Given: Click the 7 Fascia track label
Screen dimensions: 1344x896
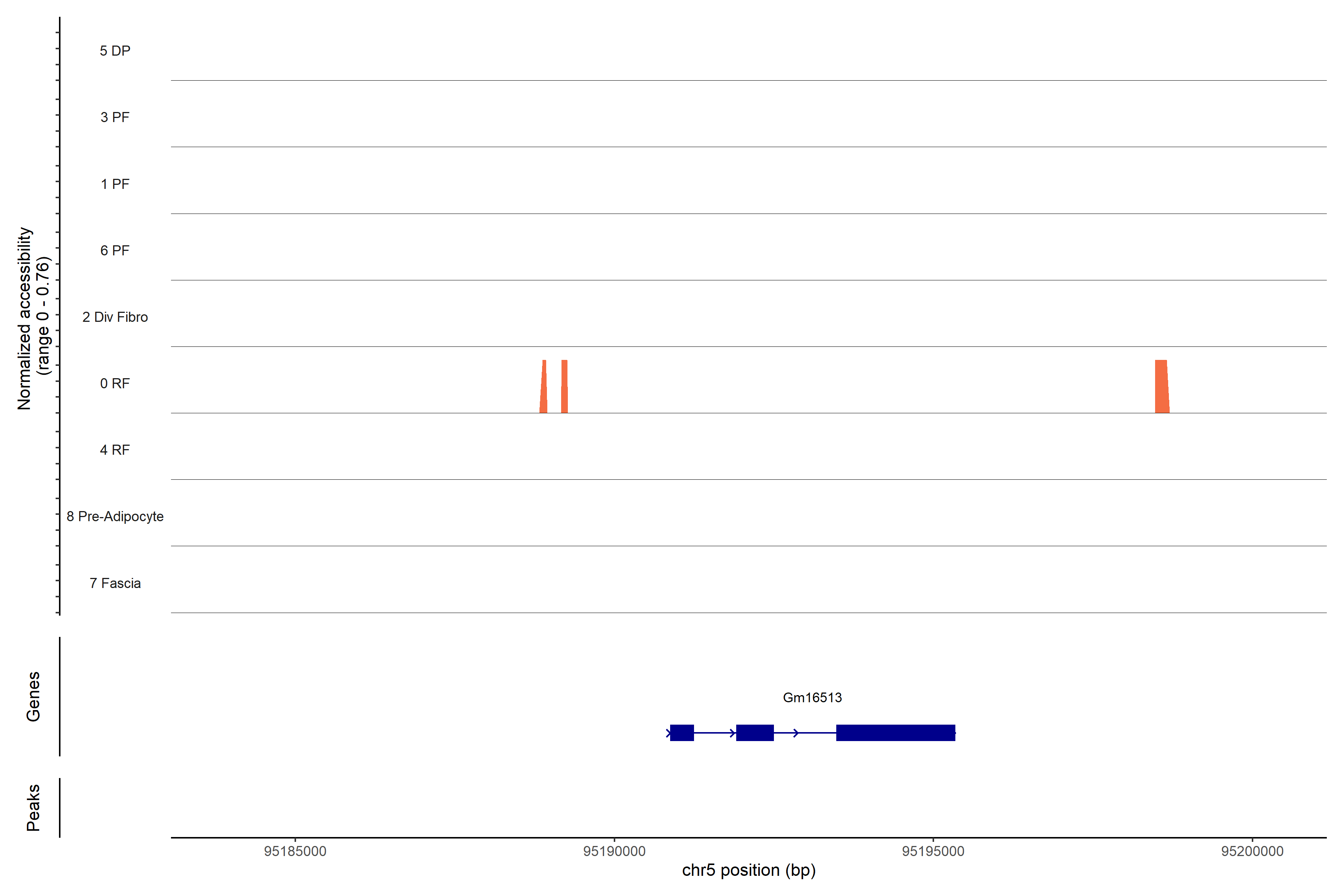Looking at the screenshot, I should pos(115,584).
